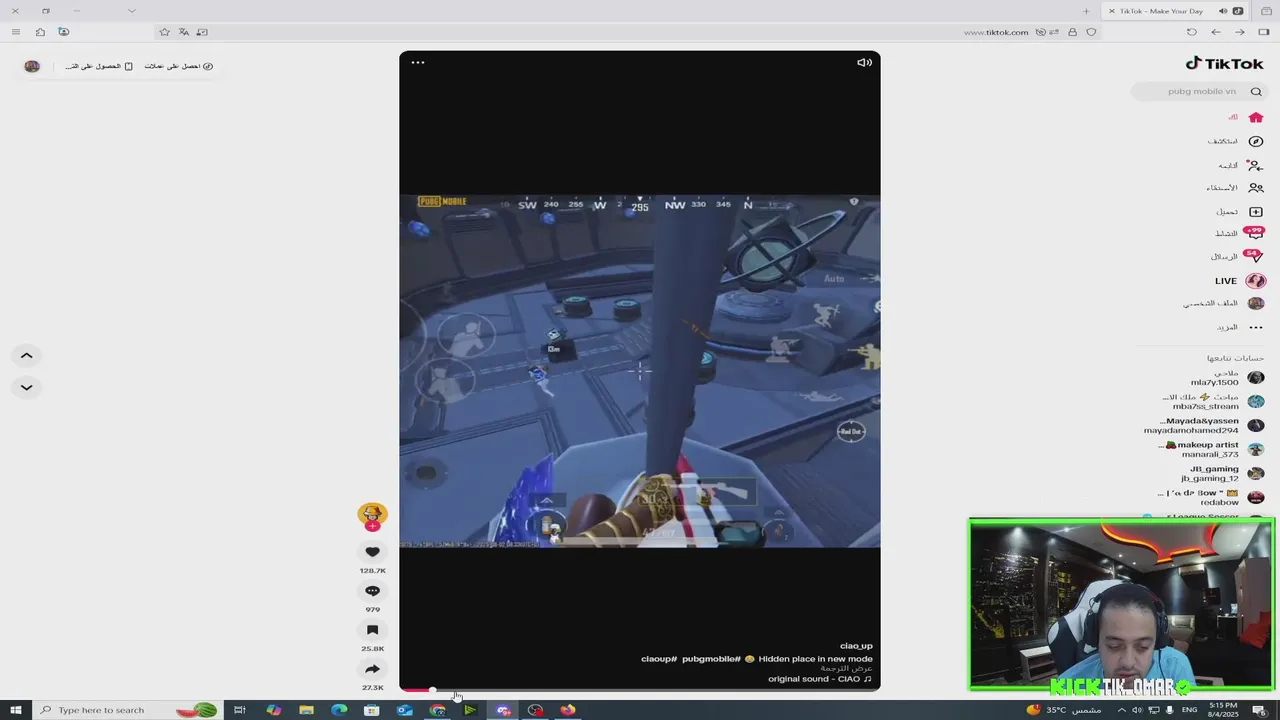
Task: Go to next video with down chevron
Action: pos(27,387)
